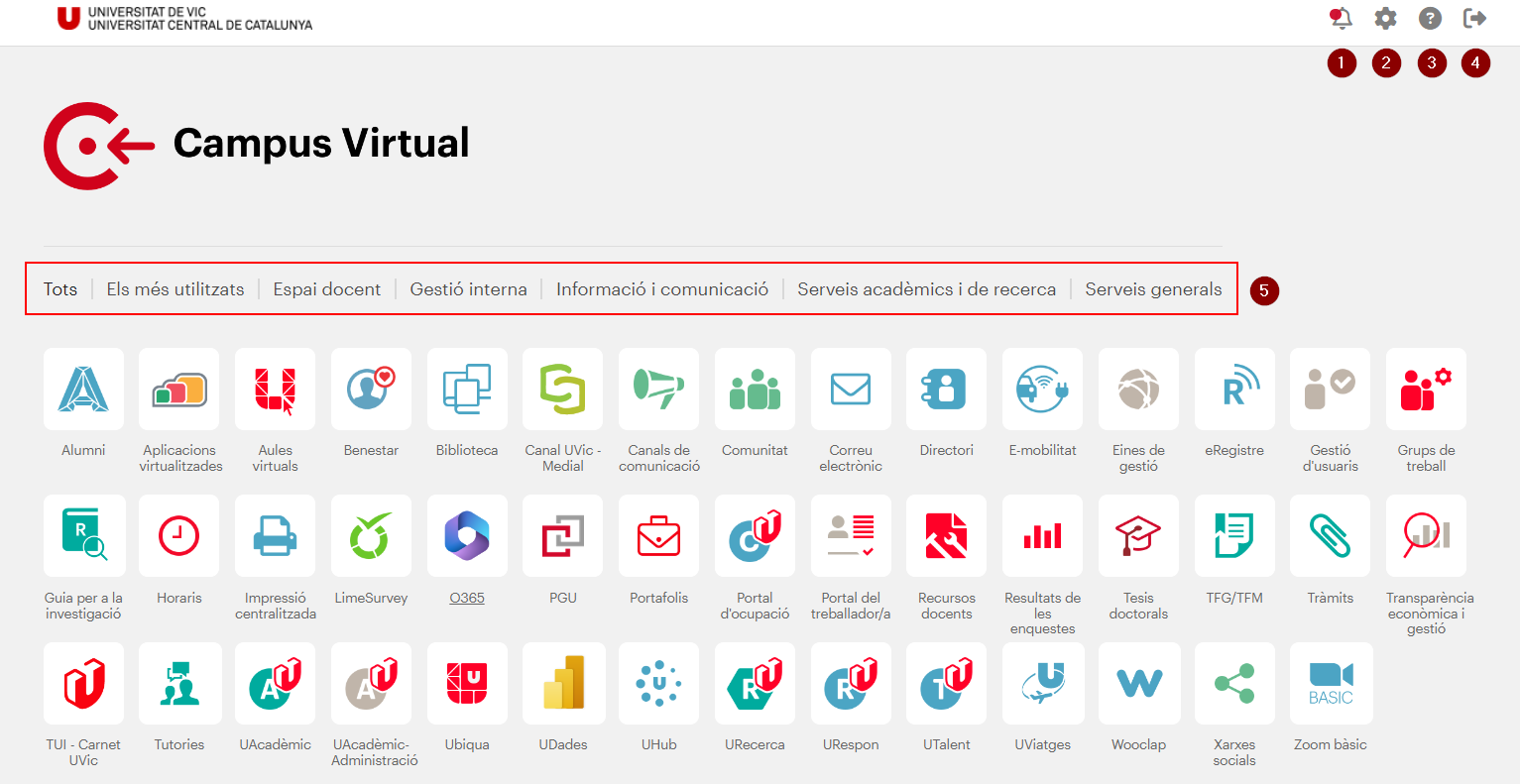Image resolution: width=1520 pixels, height=784 pixels.
Task: Open the Horaris clock icon
Action: (179, 536)
